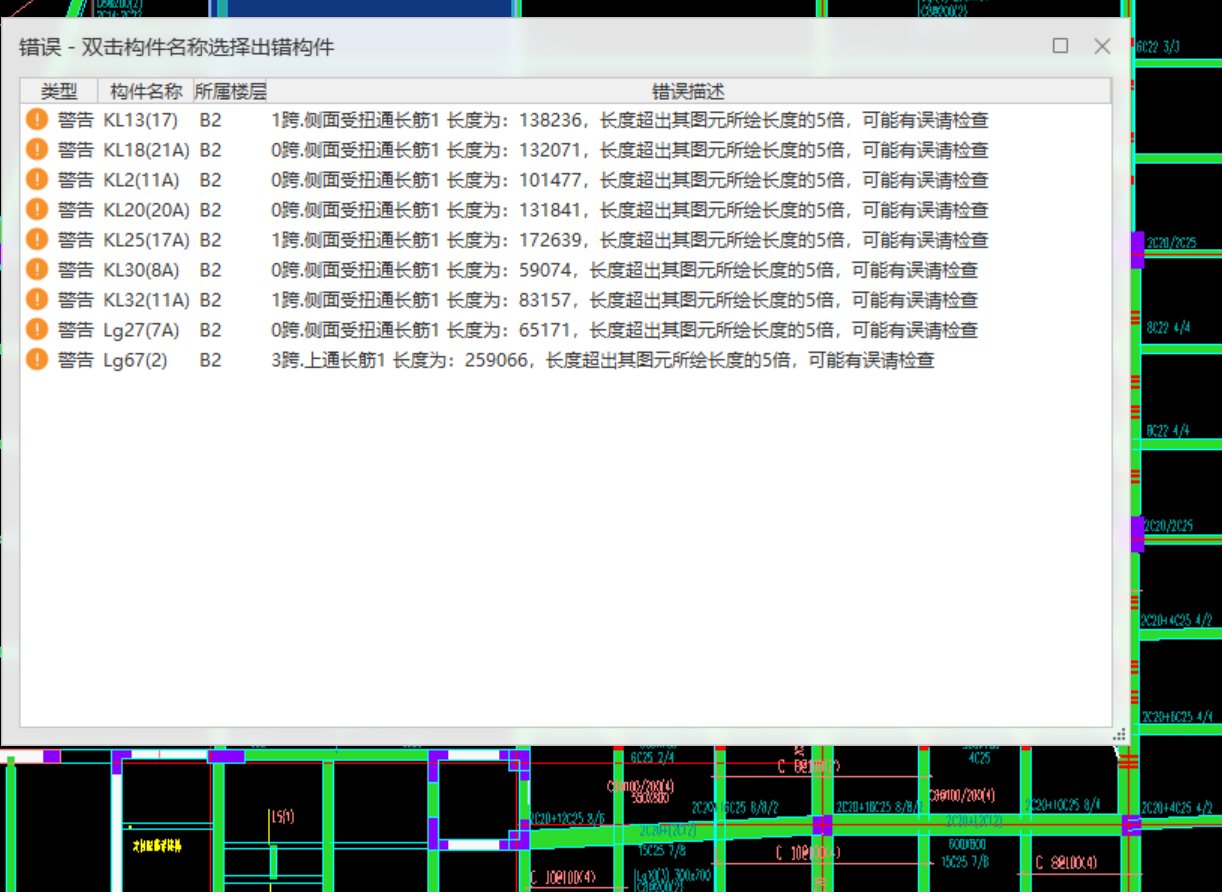Click the error description with length 59074
Image resolution: width=1222 pixels, height=892 pixels.
coord(625,270)
